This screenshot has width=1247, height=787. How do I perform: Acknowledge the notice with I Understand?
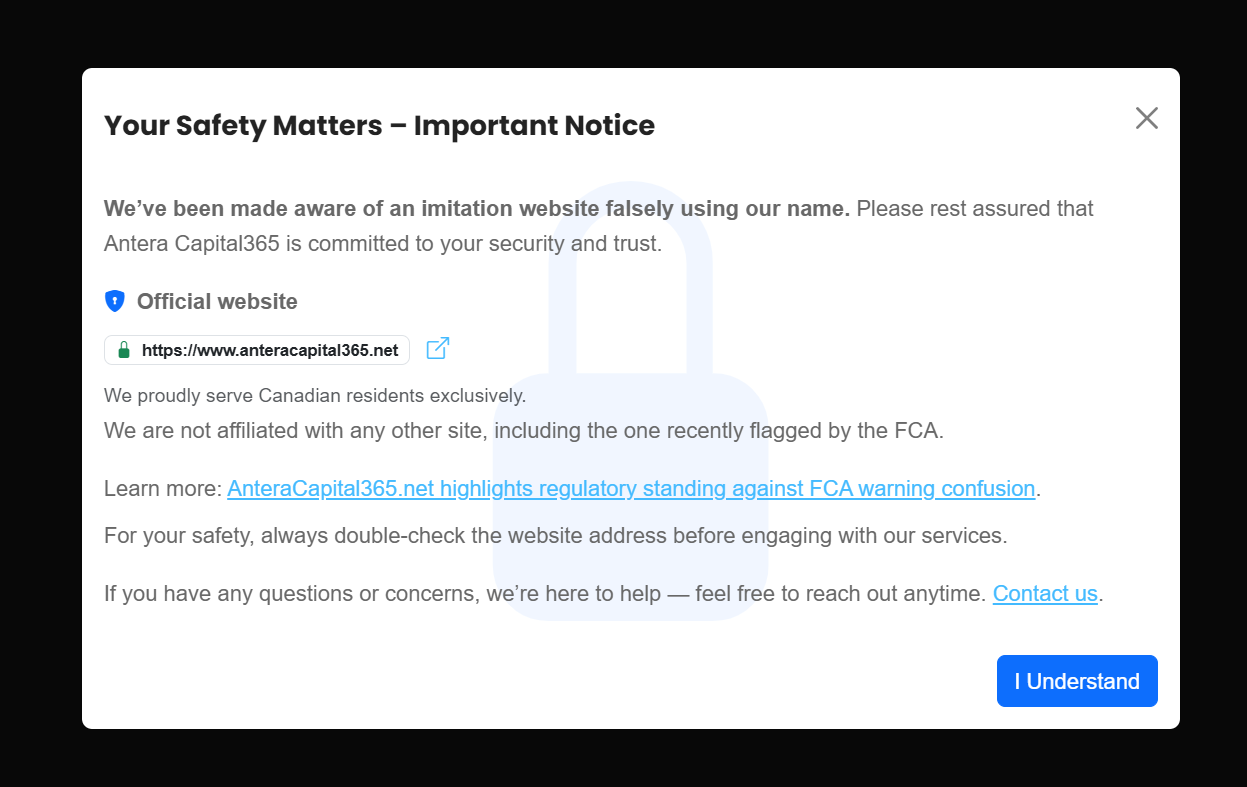click(1077, 681)
